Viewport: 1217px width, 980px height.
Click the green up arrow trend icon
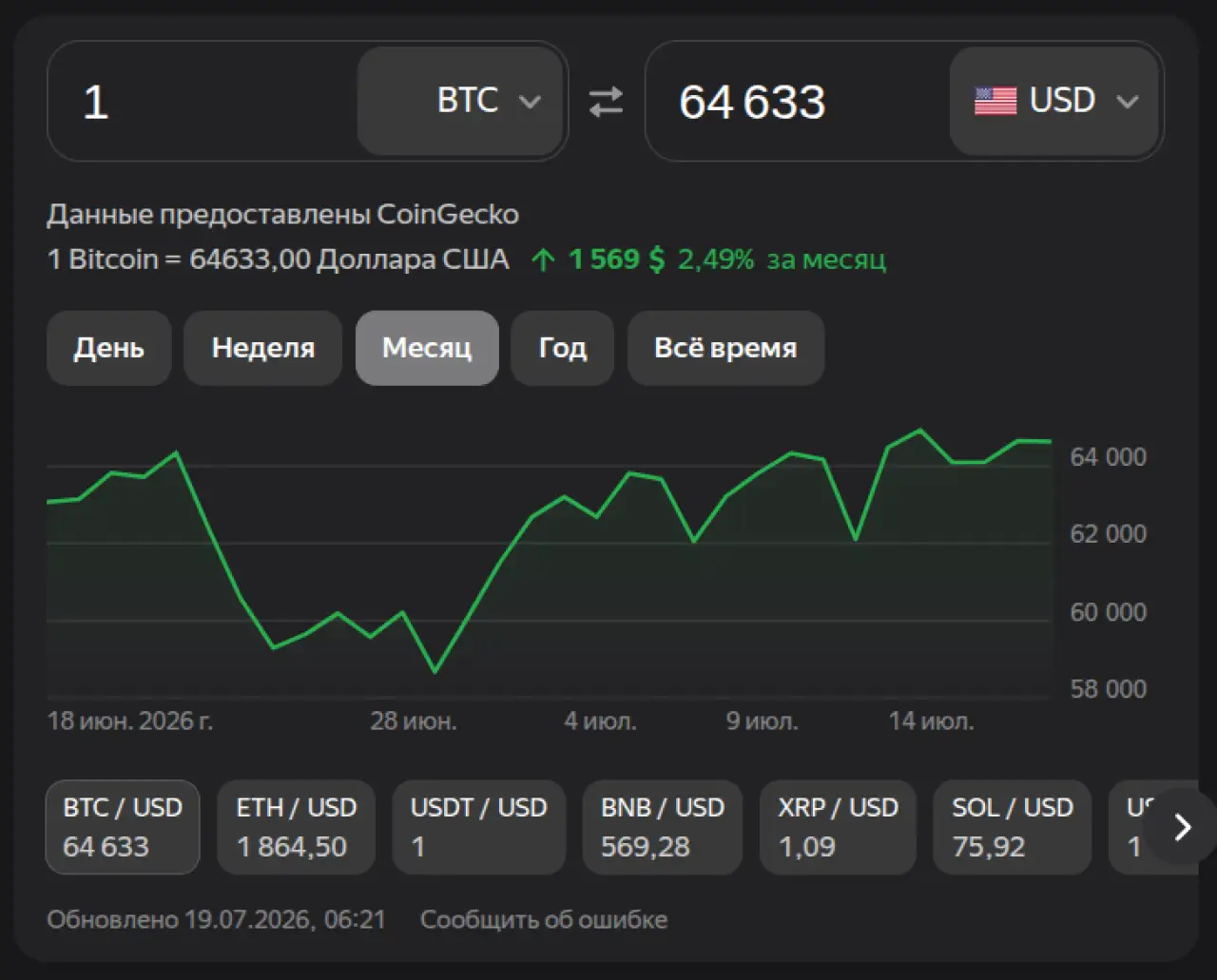click(543, 259)
